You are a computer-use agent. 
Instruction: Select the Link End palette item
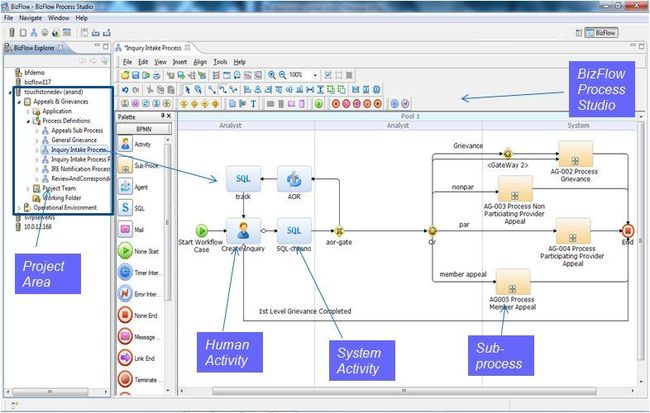(137, 358)
